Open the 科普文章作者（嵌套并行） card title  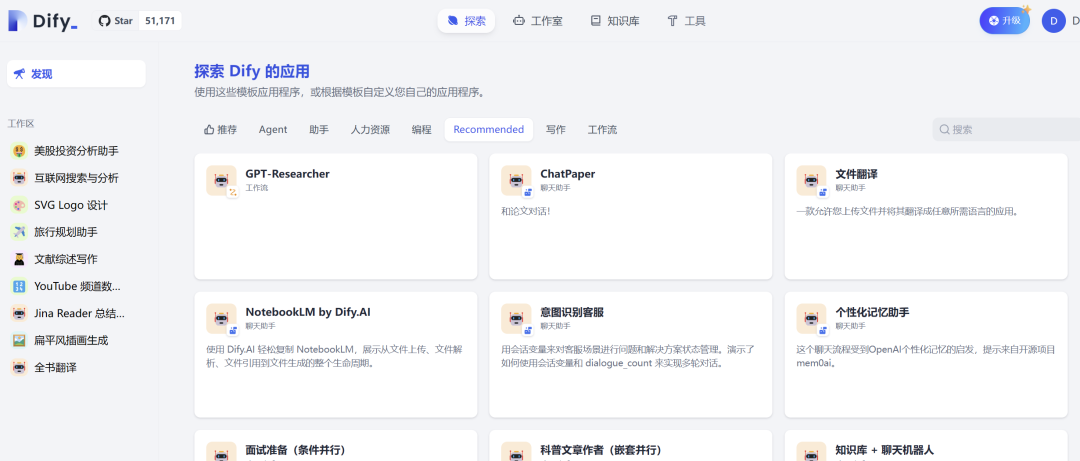click(601, 450)
